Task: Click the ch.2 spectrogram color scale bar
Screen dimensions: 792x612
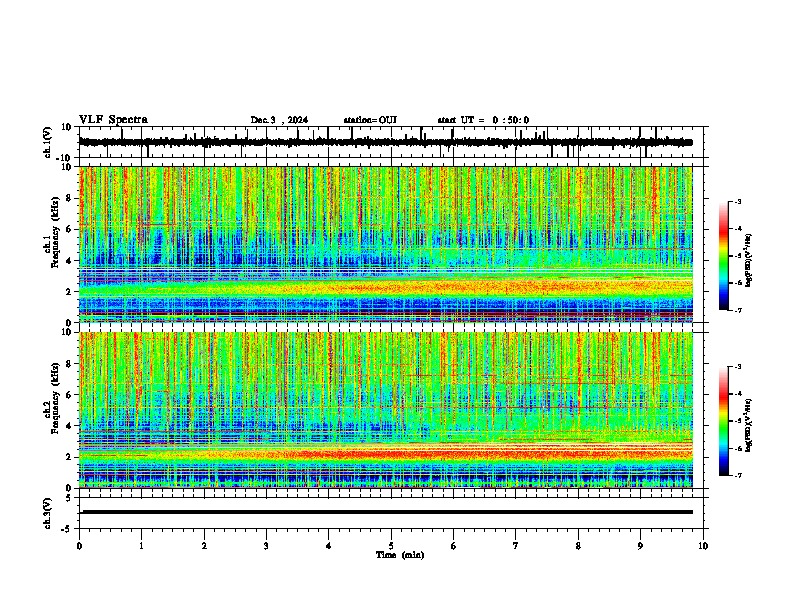Action: pyautogui.click(x=723, y=421)
